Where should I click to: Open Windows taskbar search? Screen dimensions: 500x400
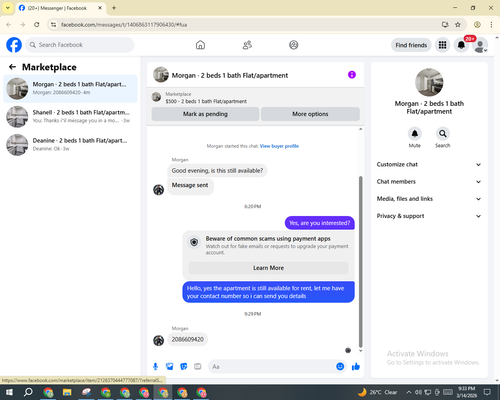[28, 392]
